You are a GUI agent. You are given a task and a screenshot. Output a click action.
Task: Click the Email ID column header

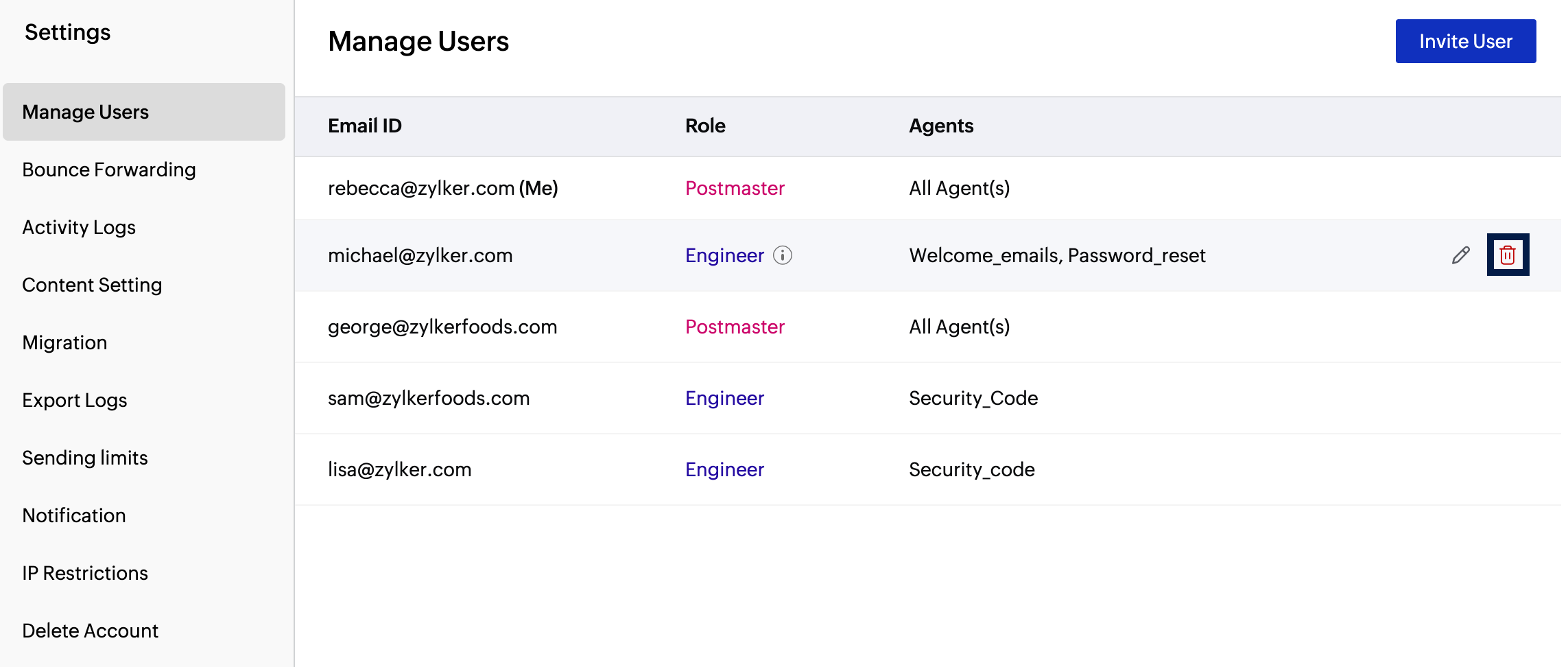[x=365, y=126]
